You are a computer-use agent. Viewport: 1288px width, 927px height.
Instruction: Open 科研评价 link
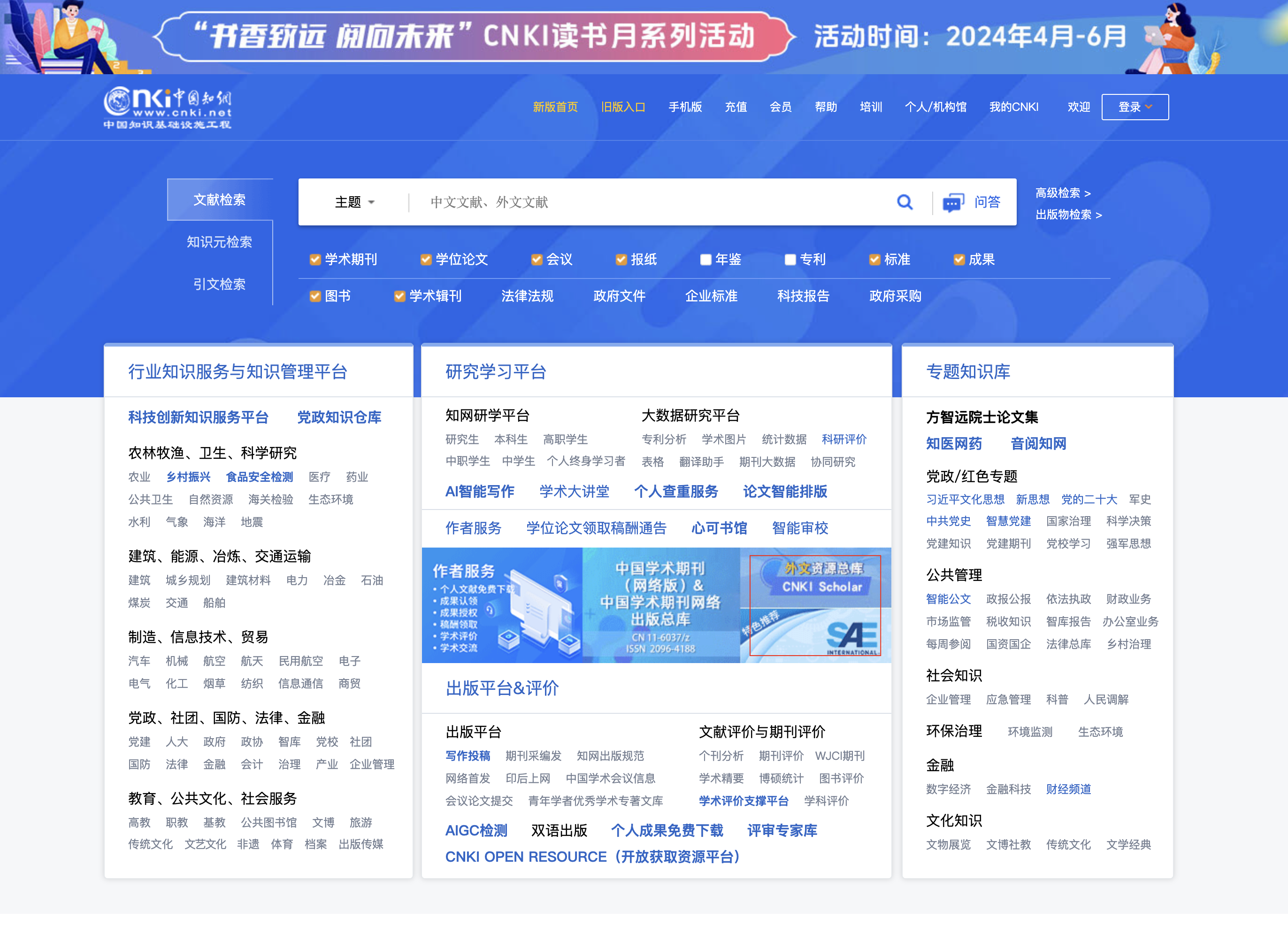pos(844,439)
